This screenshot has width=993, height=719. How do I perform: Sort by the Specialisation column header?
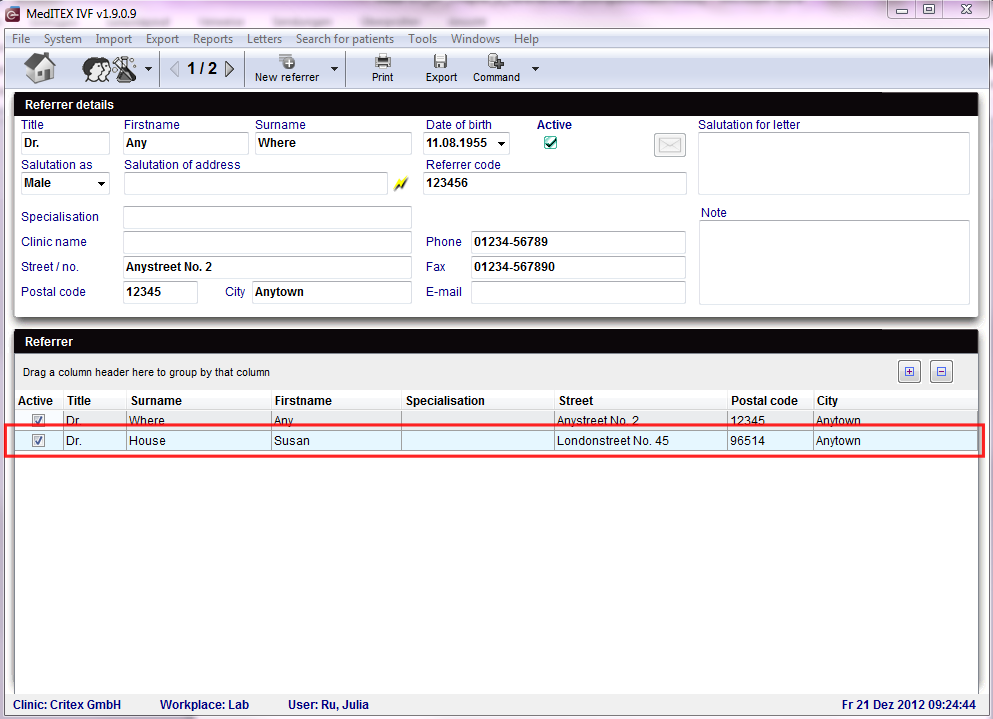478,400
